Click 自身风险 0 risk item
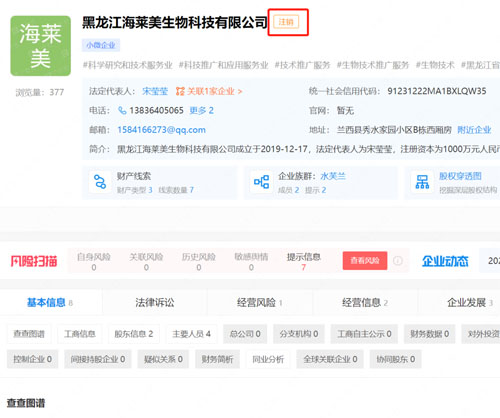500x418 pixels. pos(94,262)
